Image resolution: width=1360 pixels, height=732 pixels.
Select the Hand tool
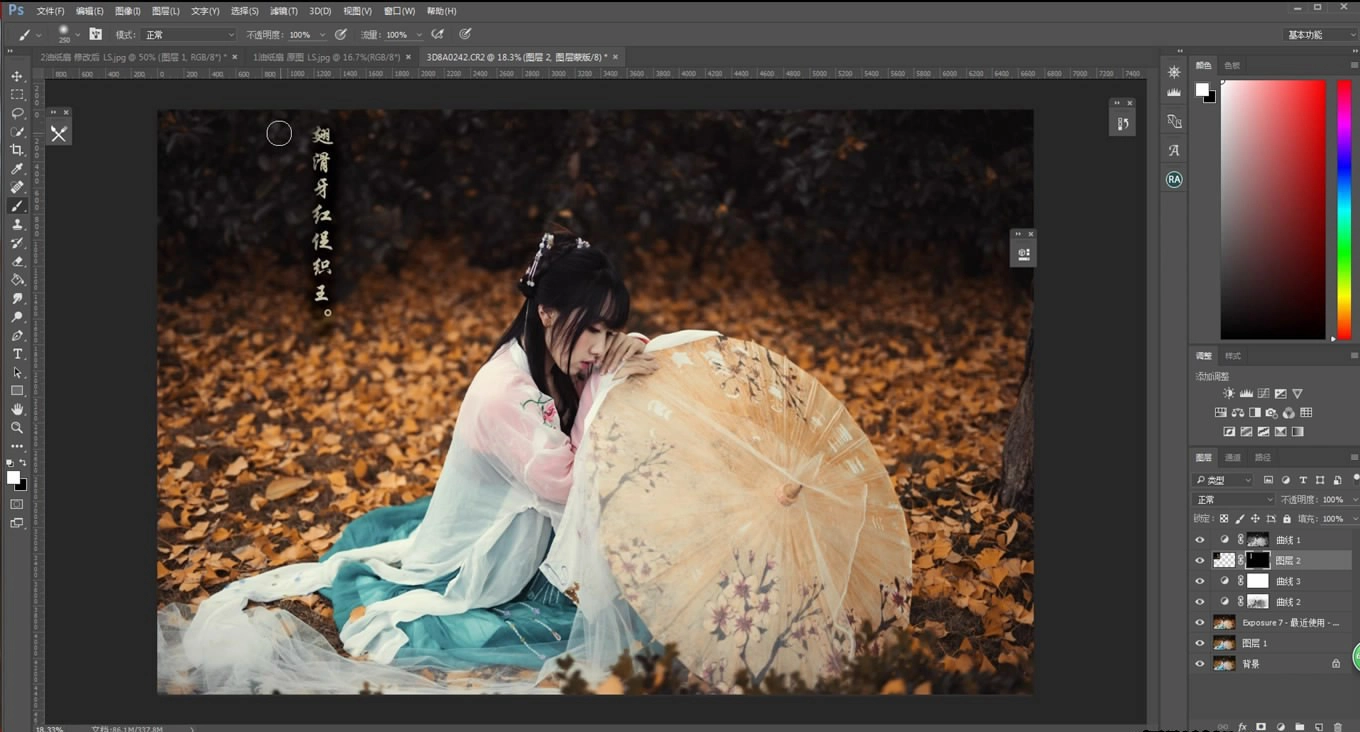[x=17, y=409]
